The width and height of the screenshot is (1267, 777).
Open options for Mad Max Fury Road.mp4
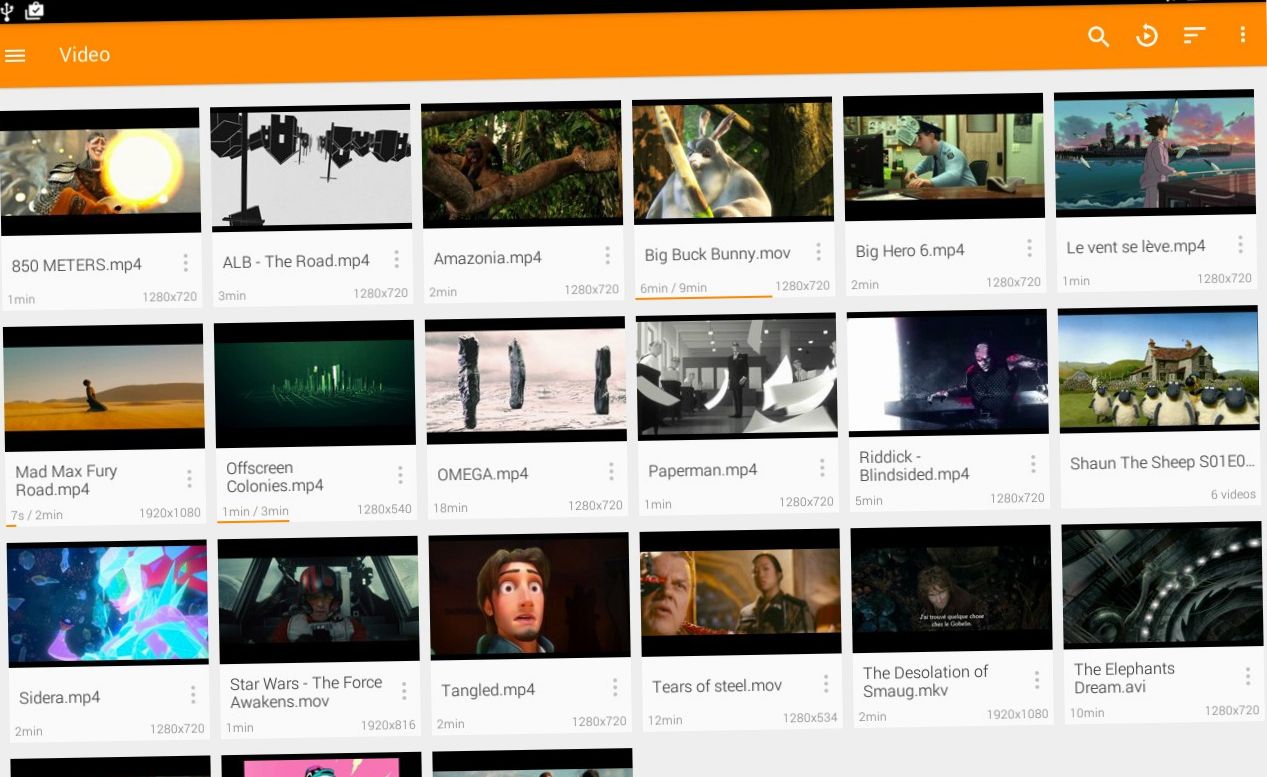(x=190, y=479)
